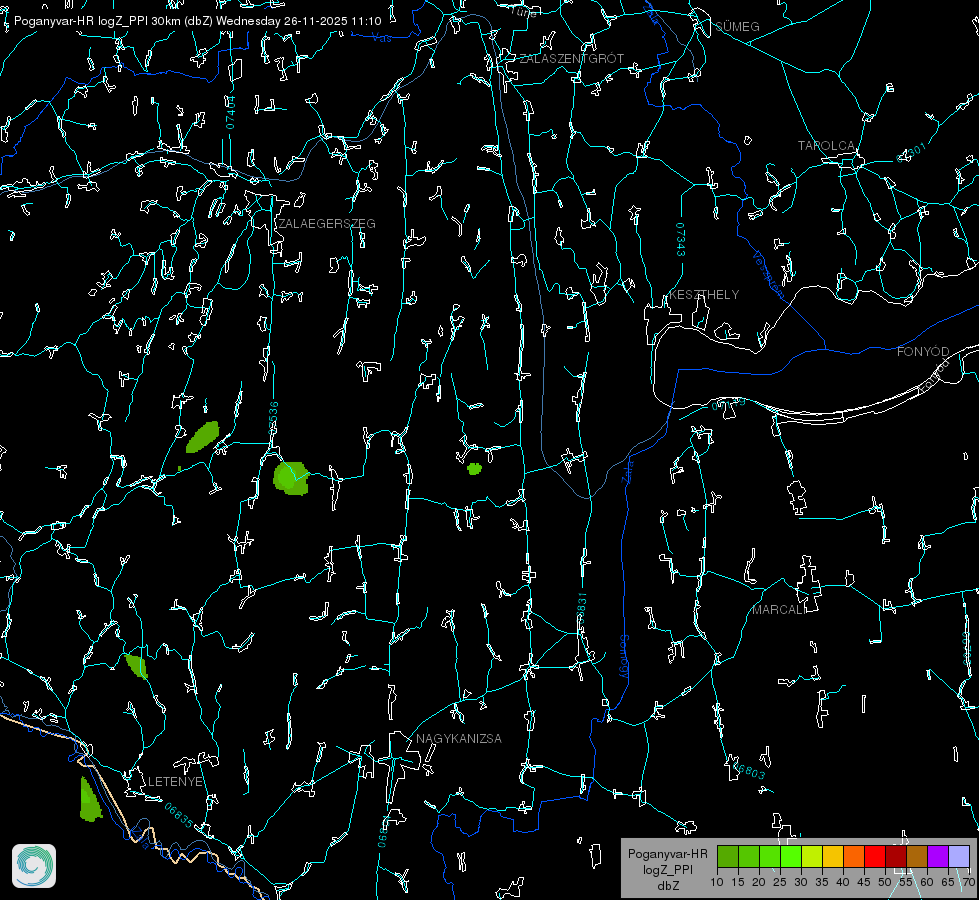The image size is (979, 900).
Task: Select the dark red 50-55 dBZ swatch
Action: [896, 856]
